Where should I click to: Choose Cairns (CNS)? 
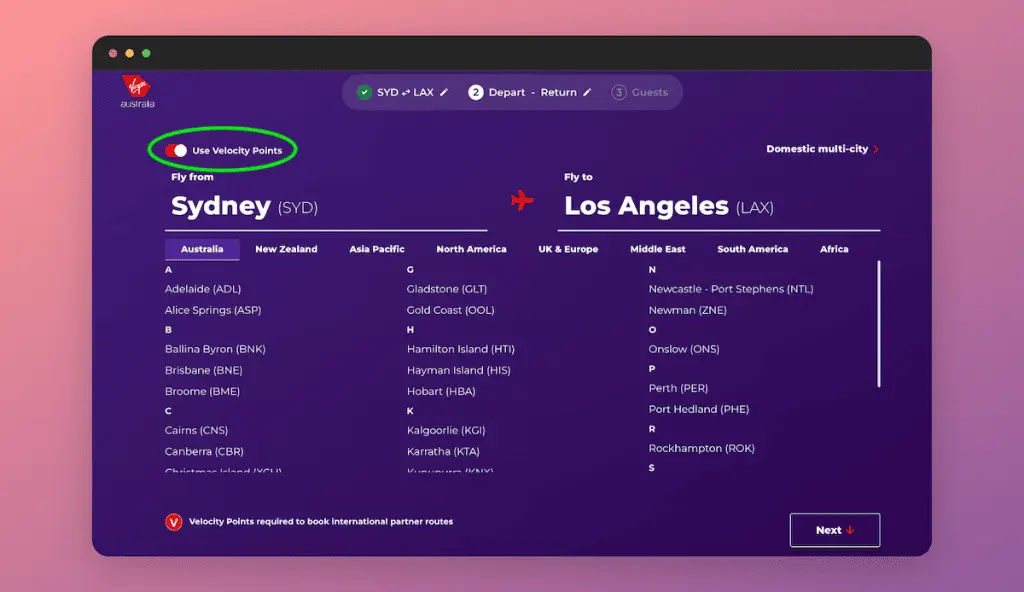point(196,430)
